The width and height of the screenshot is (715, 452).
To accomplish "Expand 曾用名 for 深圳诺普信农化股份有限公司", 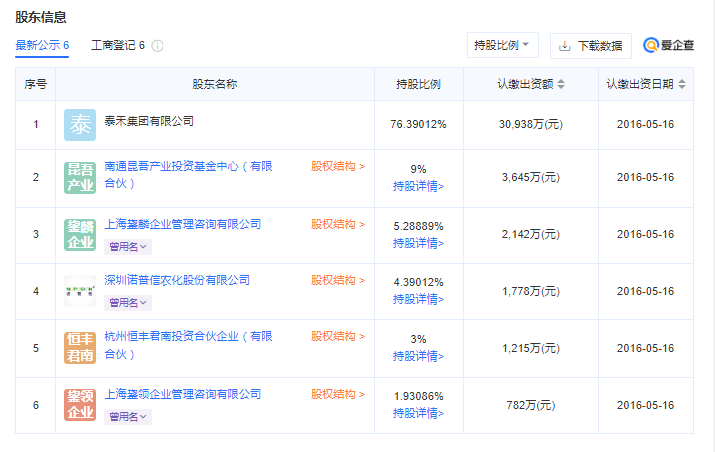I will click(x=128, y=302).
